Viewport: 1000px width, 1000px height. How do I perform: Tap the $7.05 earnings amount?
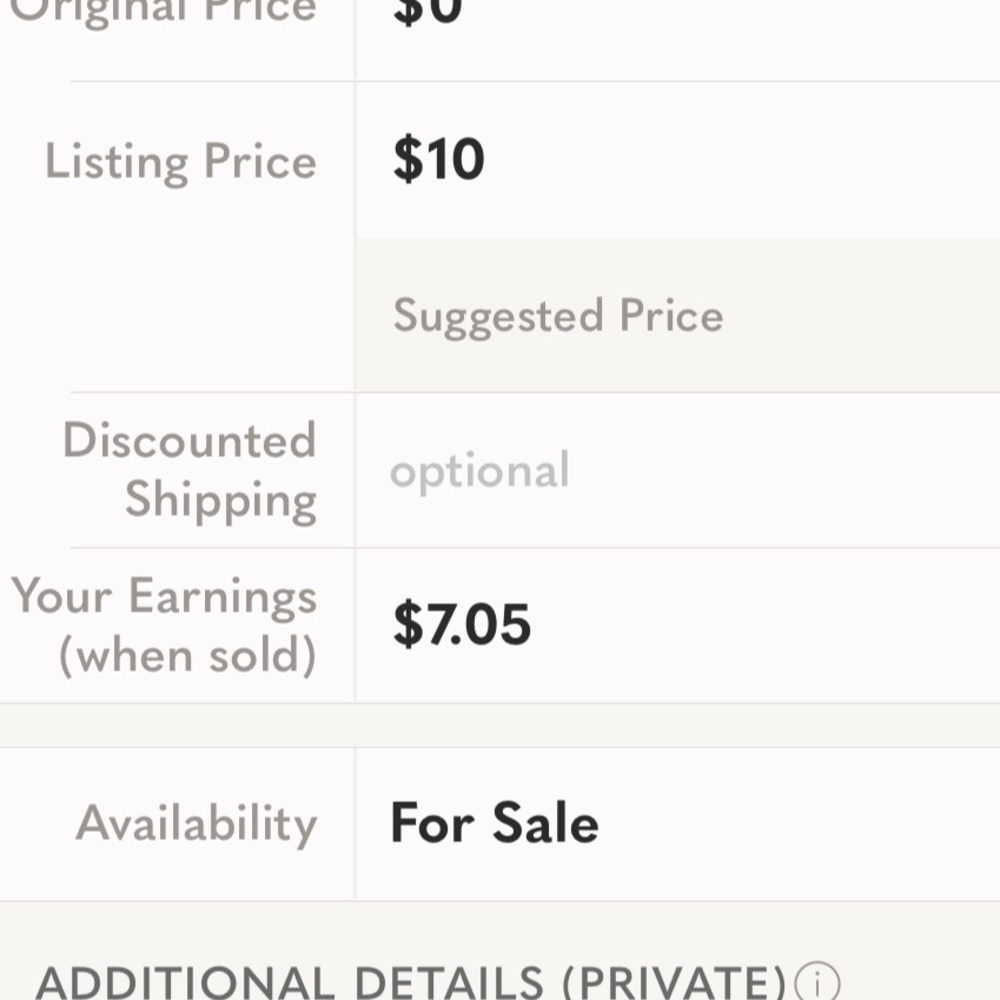coord(461,625)
